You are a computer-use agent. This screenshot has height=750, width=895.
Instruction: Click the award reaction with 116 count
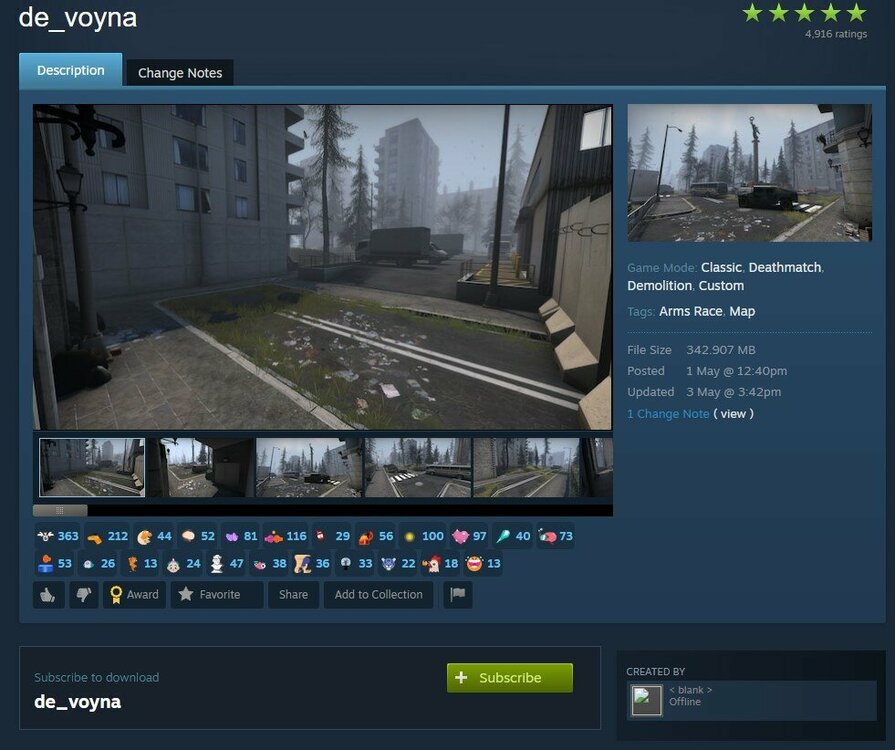285,536
